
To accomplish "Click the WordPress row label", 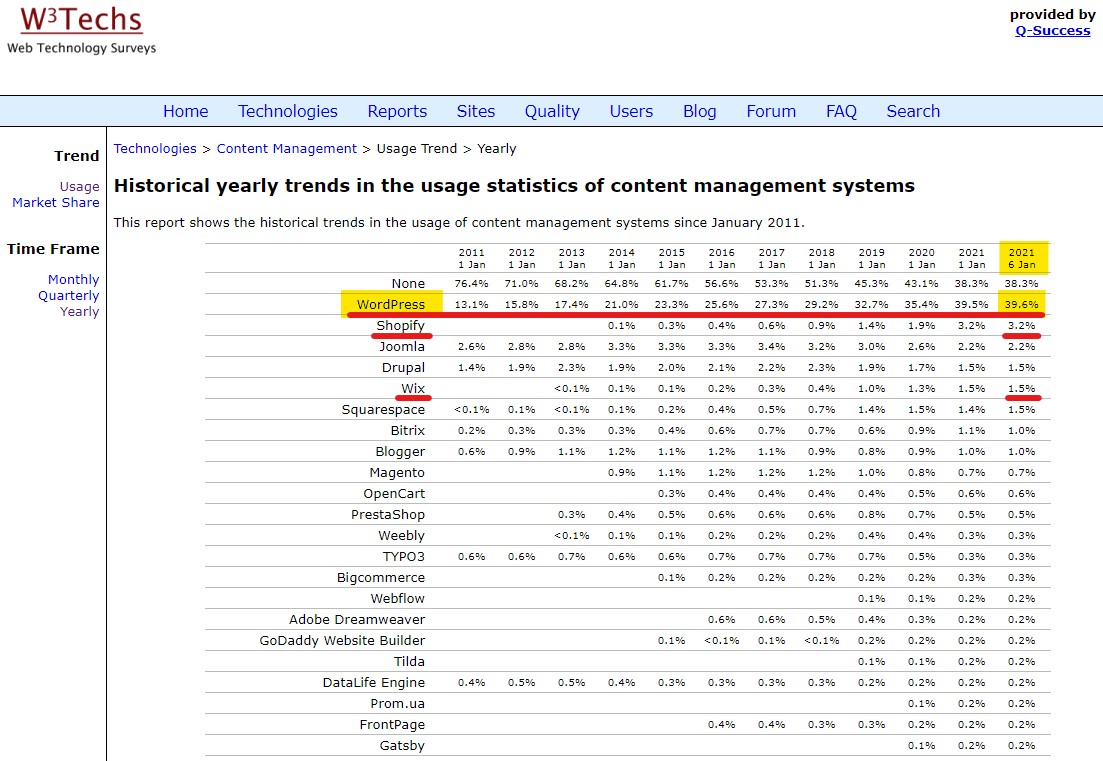I will click(391, 304).
